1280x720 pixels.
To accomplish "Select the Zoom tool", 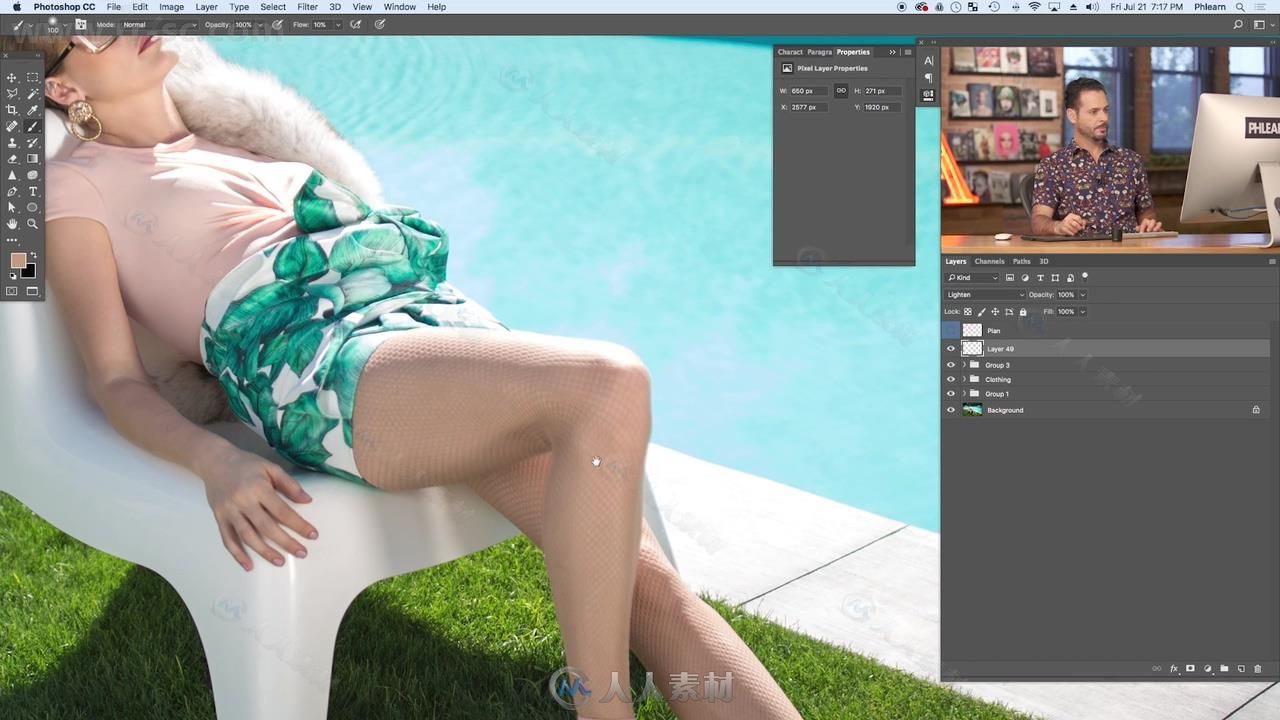I will click(x=33, y=224).
